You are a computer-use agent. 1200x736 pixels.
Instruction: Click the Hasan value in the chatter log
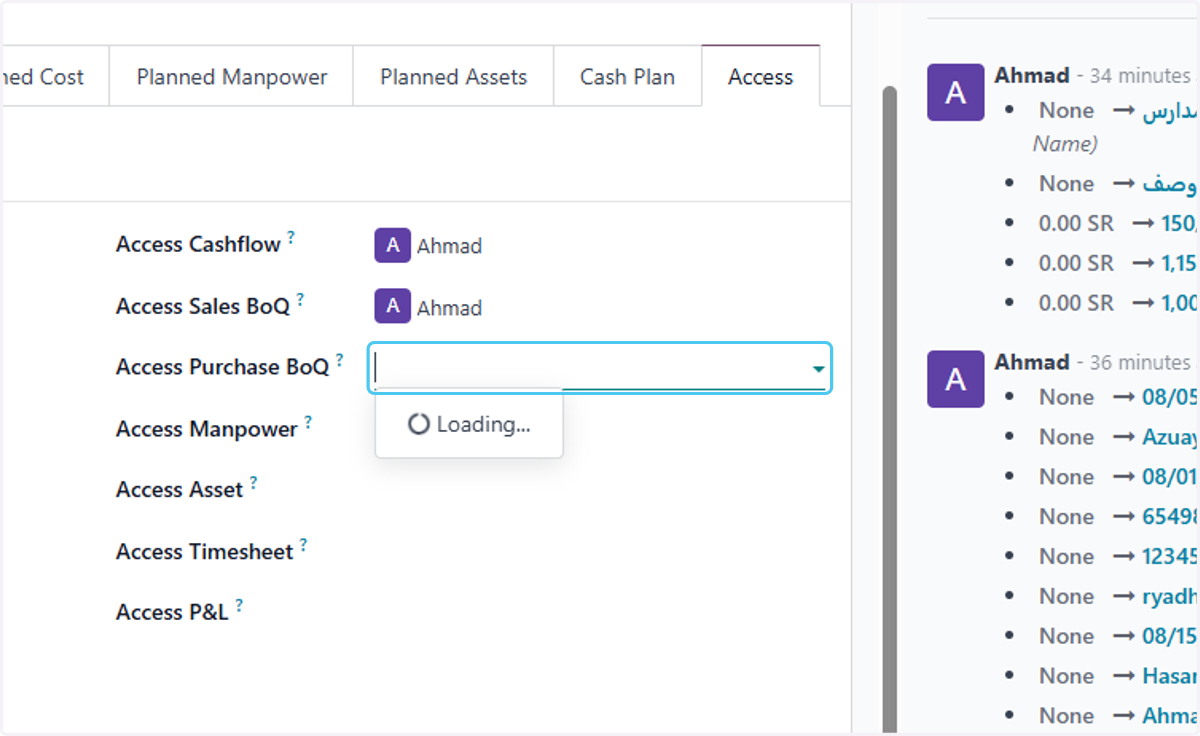[x=1170, y=676]
